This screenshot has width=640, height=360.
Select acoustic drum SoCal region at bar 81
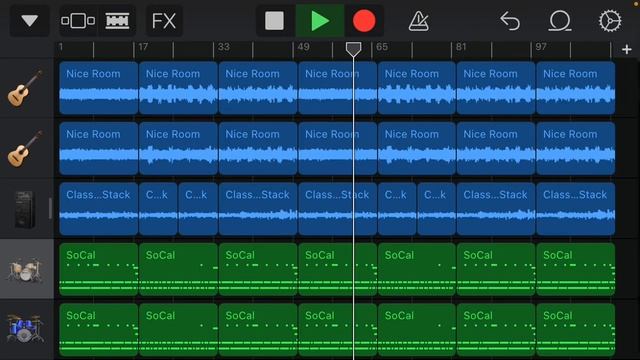pos(496,269)
